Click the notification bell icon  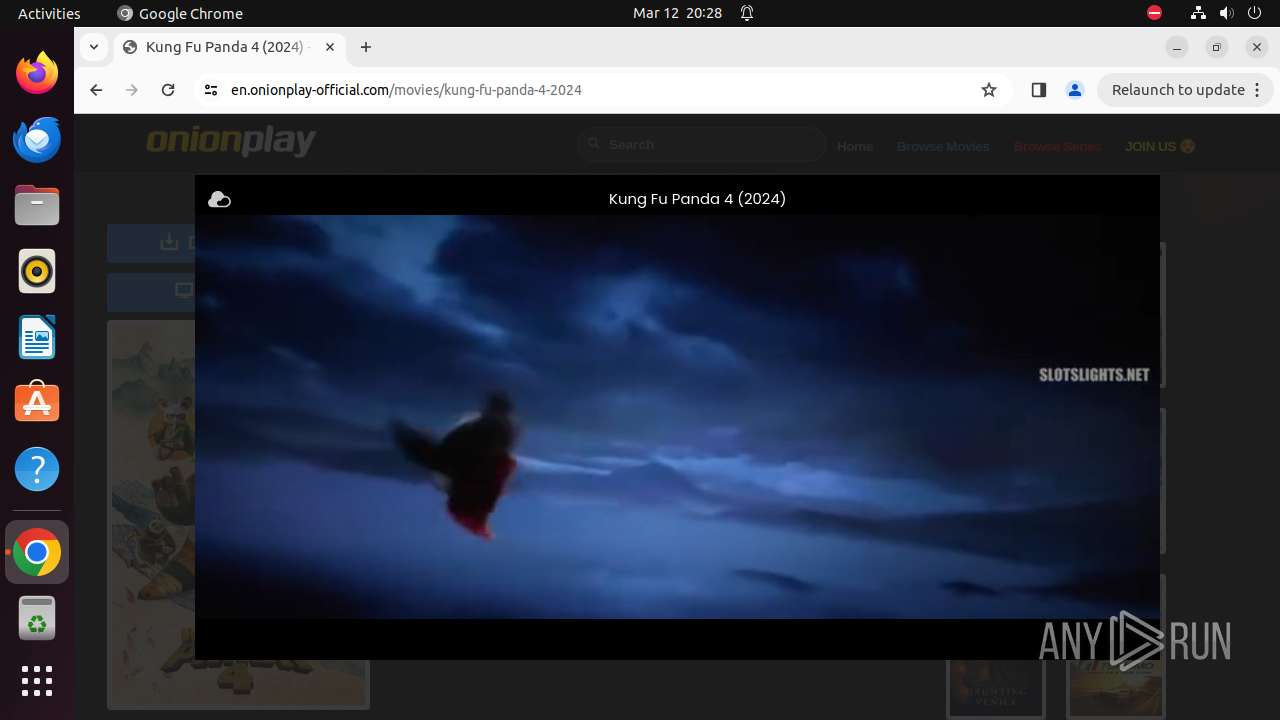(x=747, y=13)
